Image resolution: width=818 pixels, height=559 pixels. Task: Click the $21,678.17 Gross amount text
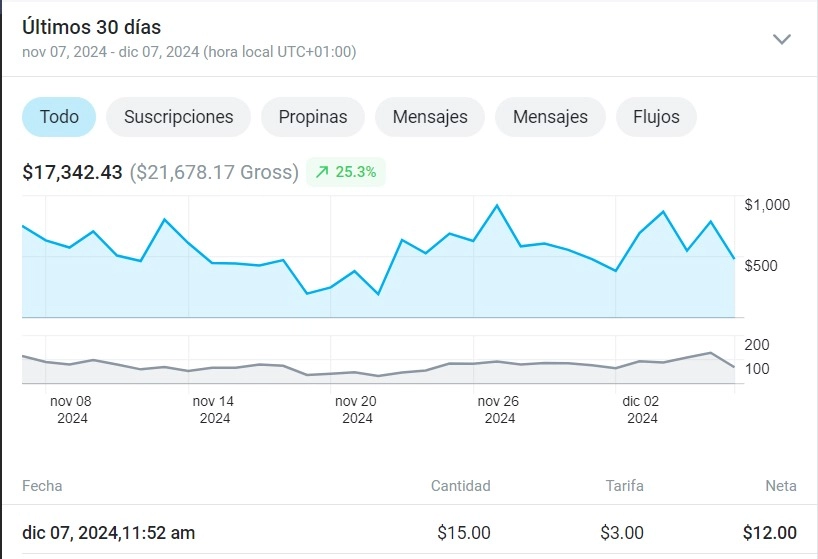coord(214,172)
